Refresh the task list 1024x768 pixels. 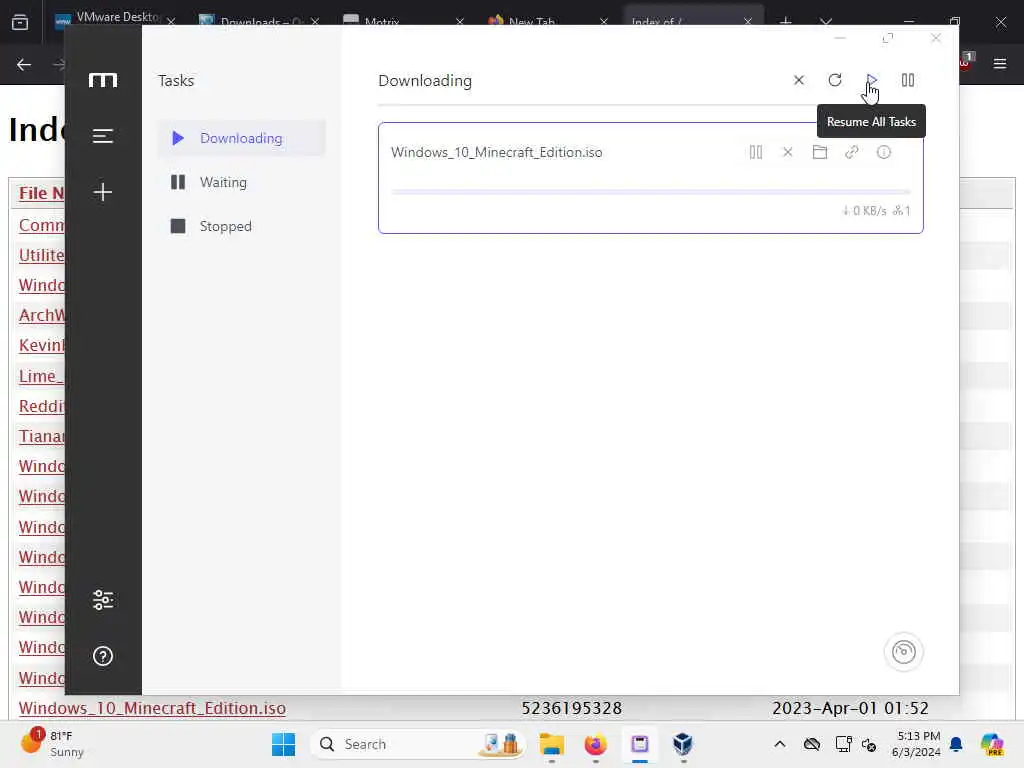(835, 80)
